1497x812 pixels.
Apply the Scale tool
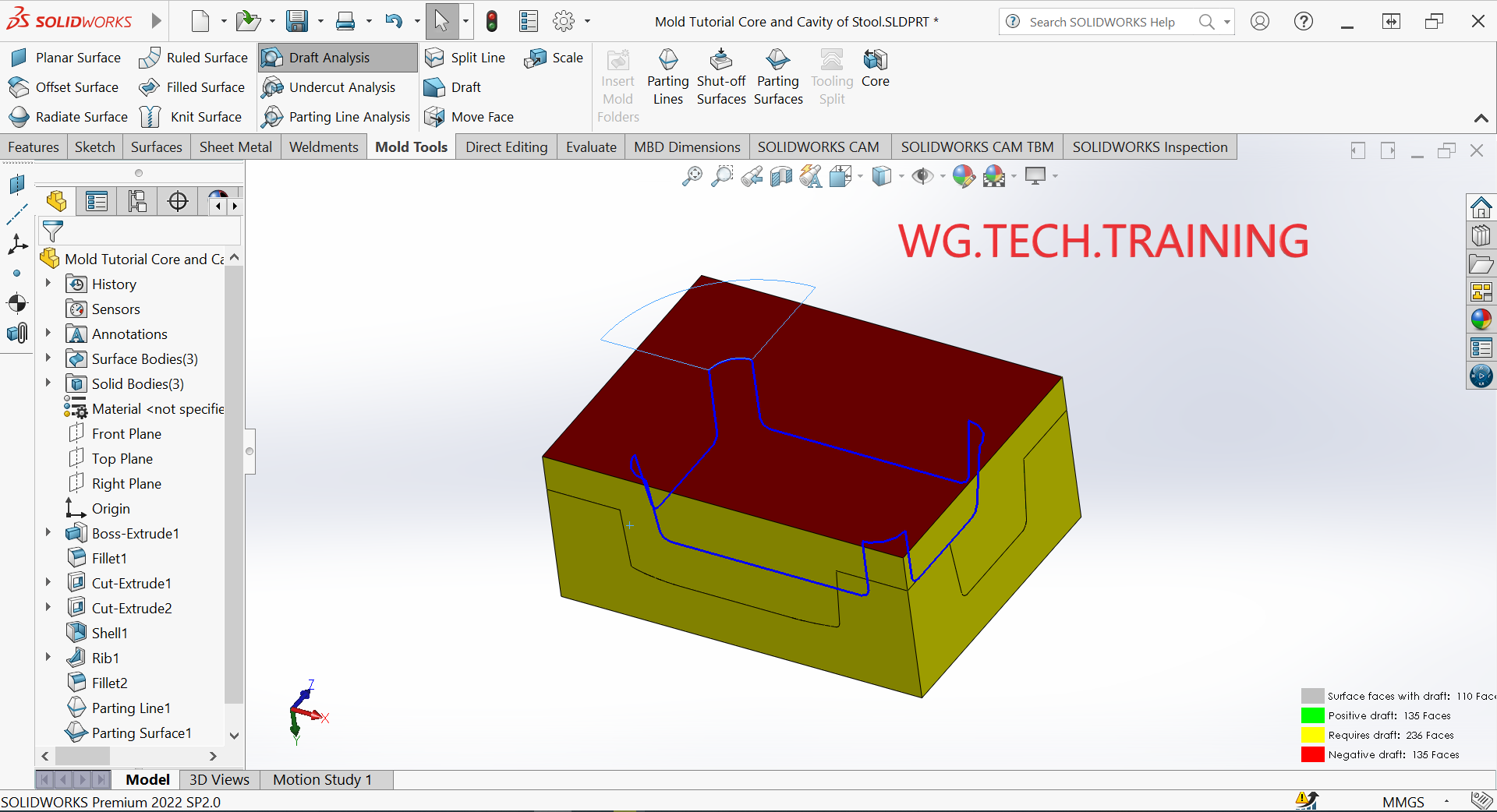pos(554,58)
